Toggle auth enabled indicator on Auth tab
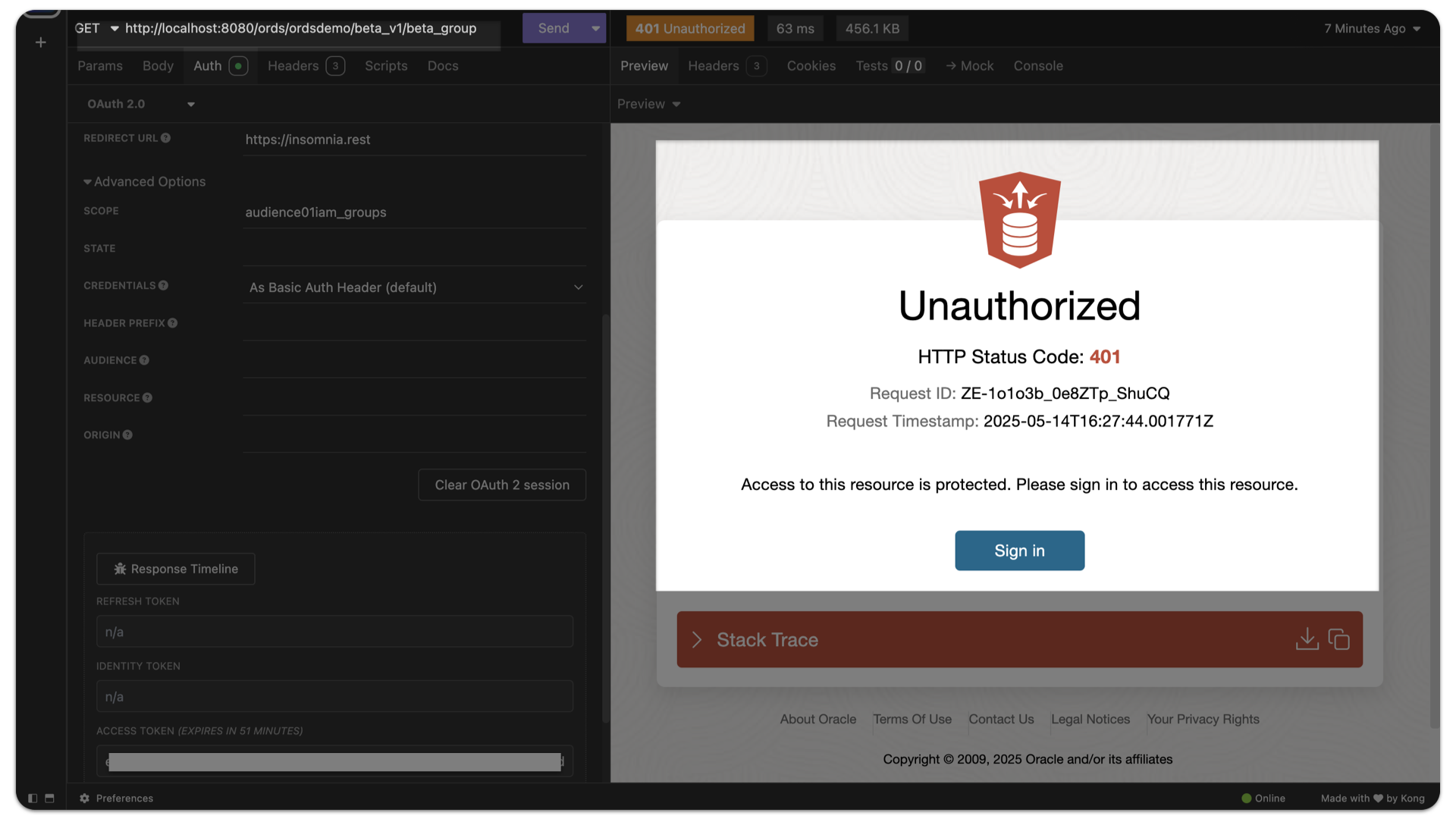 (x=237, y=66)
